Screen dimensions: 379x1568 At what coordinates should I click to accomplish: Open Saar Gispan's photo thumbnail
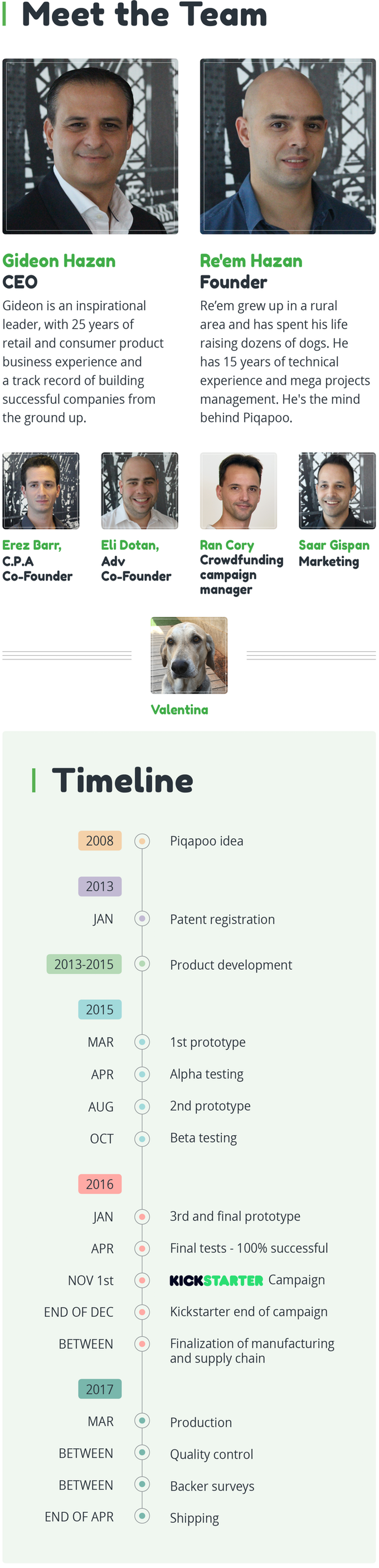point(337,491)
